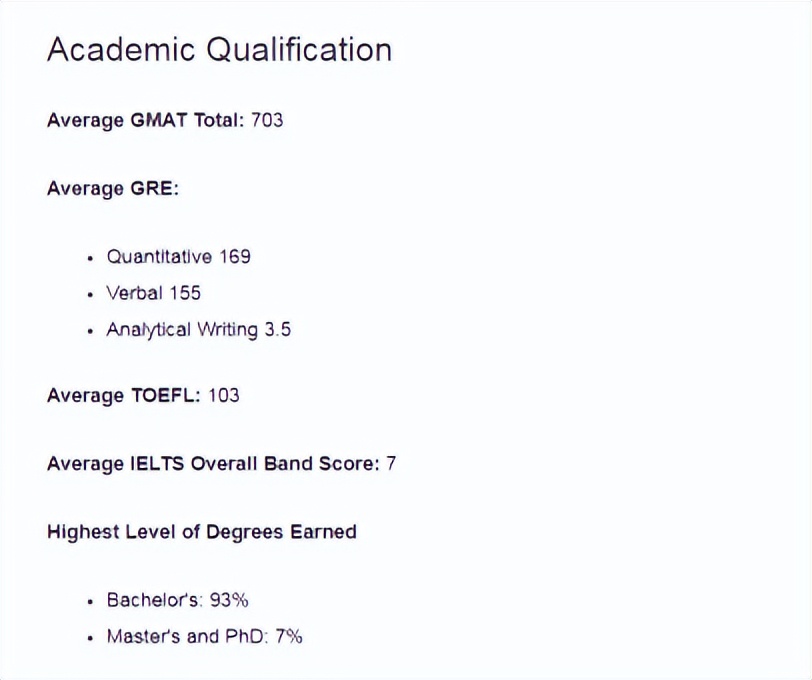The width and height of the screenshot is (812, 680).
Task: Click the bullet point before "Quantitative"
Action: 90,258
